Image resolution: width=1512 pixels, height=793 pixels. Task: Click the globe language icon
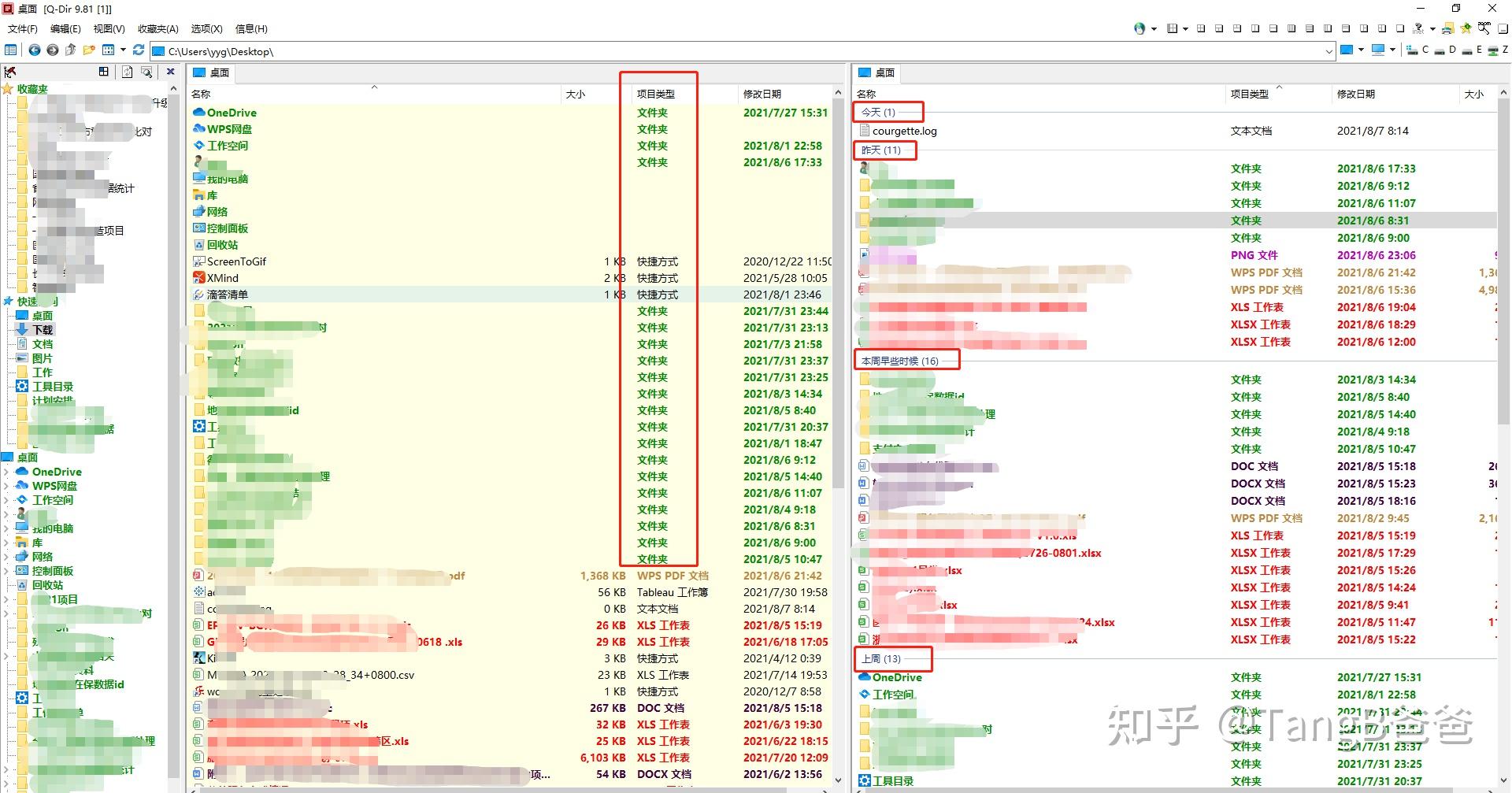tap(1140, 28)
